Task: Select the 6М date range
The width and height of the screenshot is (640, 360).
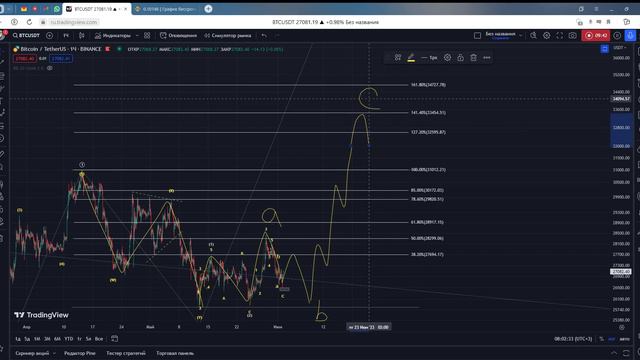Action: [x=58, y=339]
